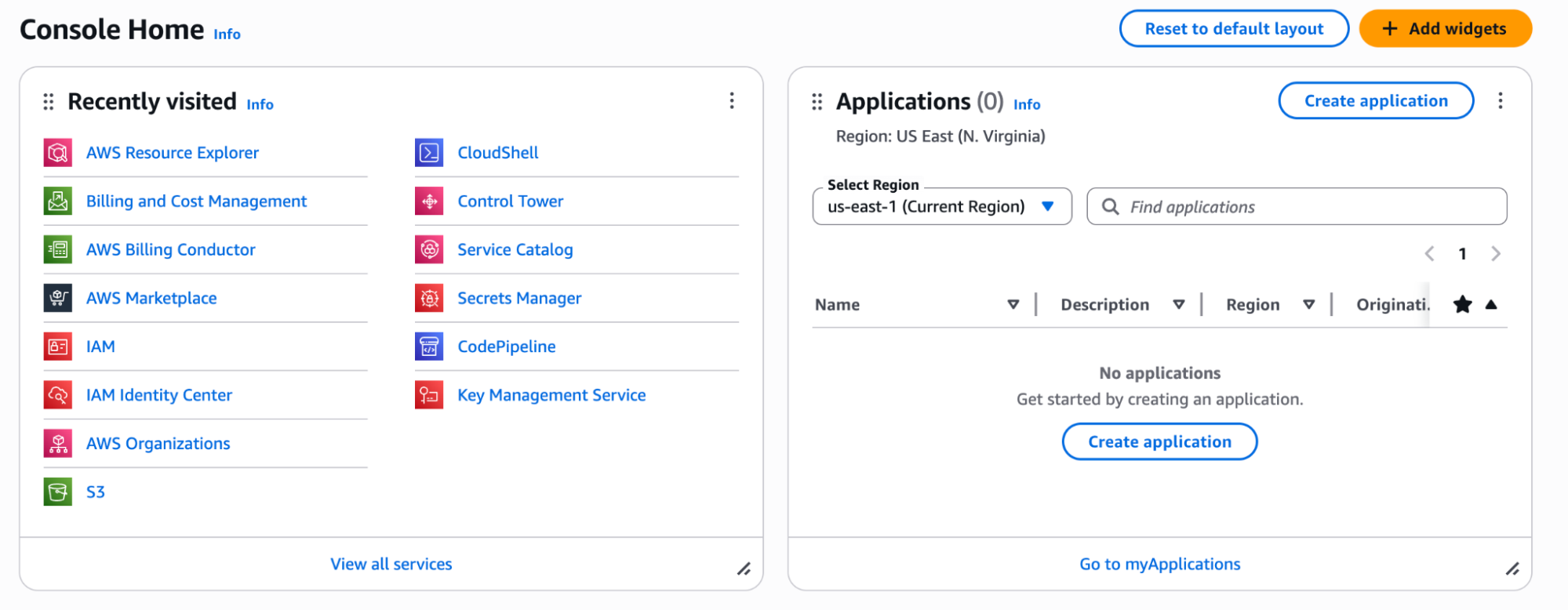Open Go to myApplications link
Viewport: 1568px width, 610px height.
[x=1159, y=565]
